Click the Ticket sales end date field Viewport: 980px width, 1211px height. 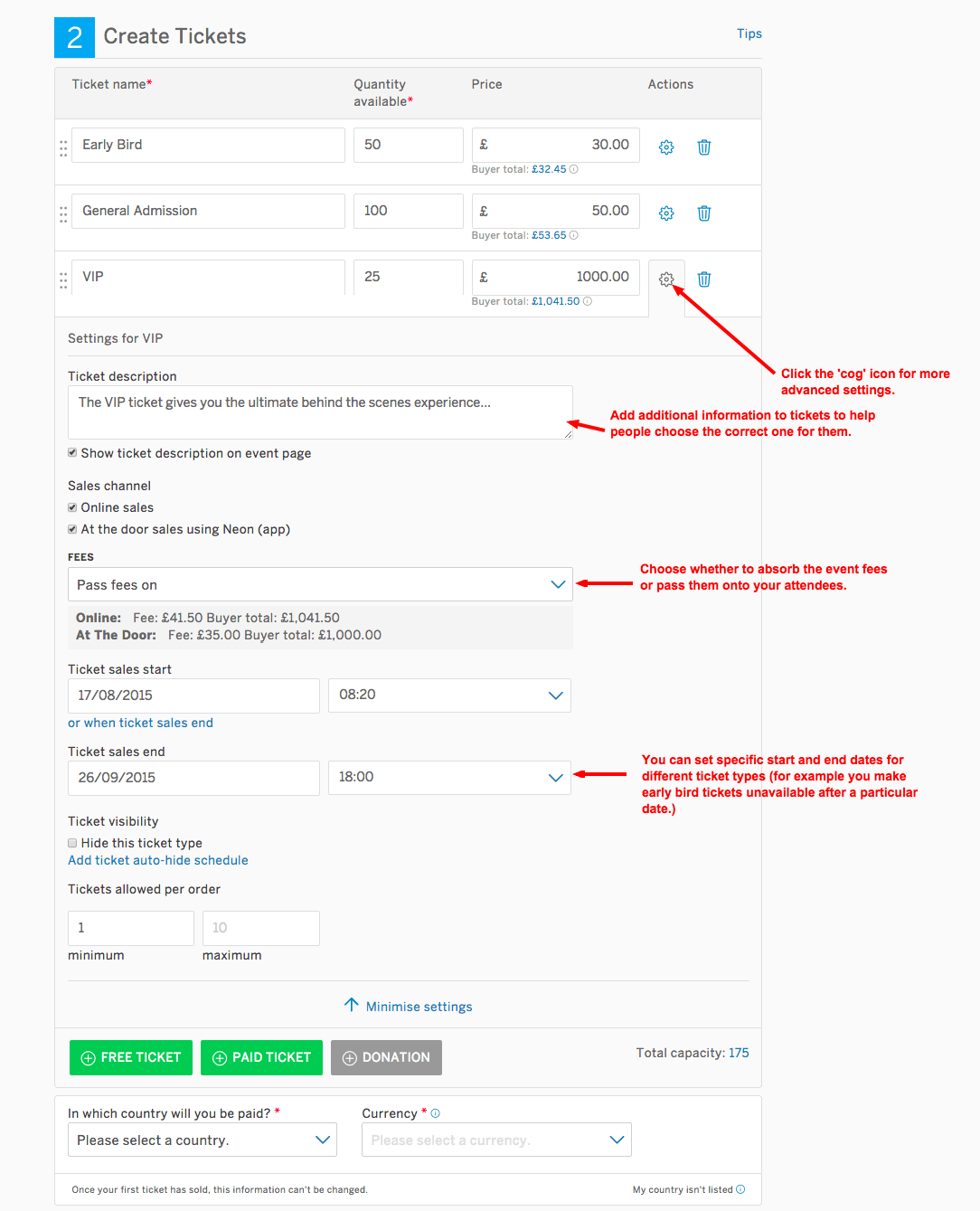(193, 778)
